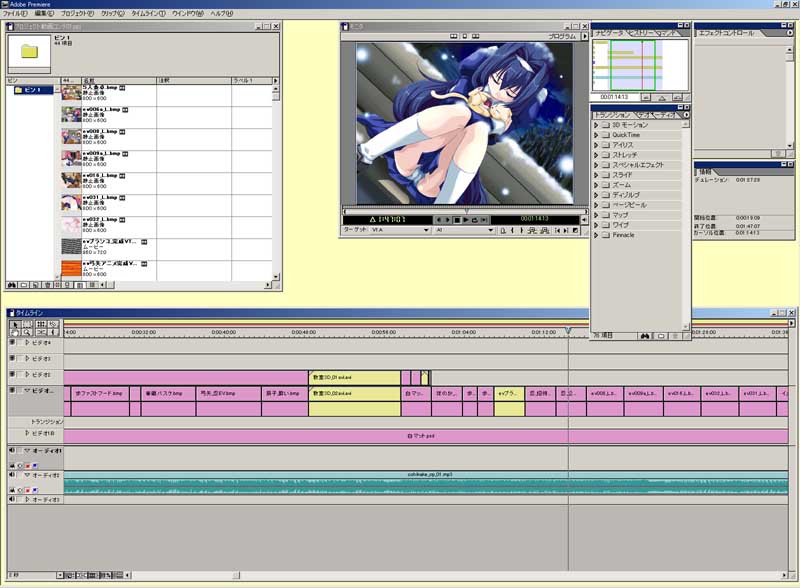Expand the Video 4 track triangle
The height and width of the screenshot is (588, 800).
click(28, 342)
